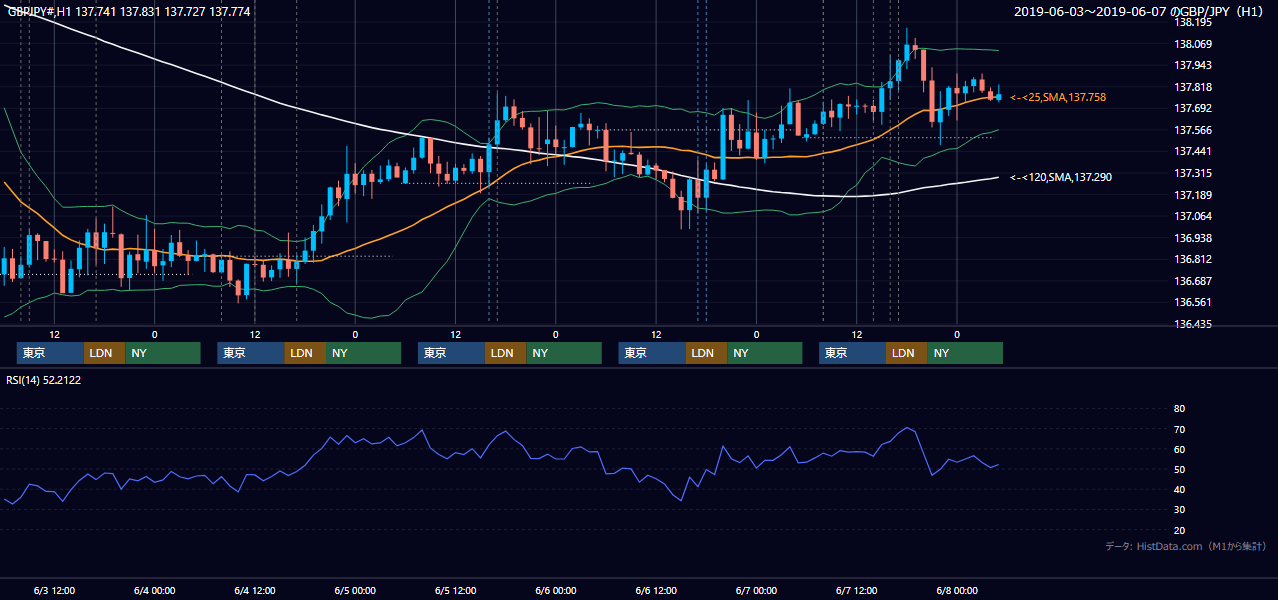Click price axis value 136.812
Viewport: 1278px width, 600px height.
[x=1193, y=259]
